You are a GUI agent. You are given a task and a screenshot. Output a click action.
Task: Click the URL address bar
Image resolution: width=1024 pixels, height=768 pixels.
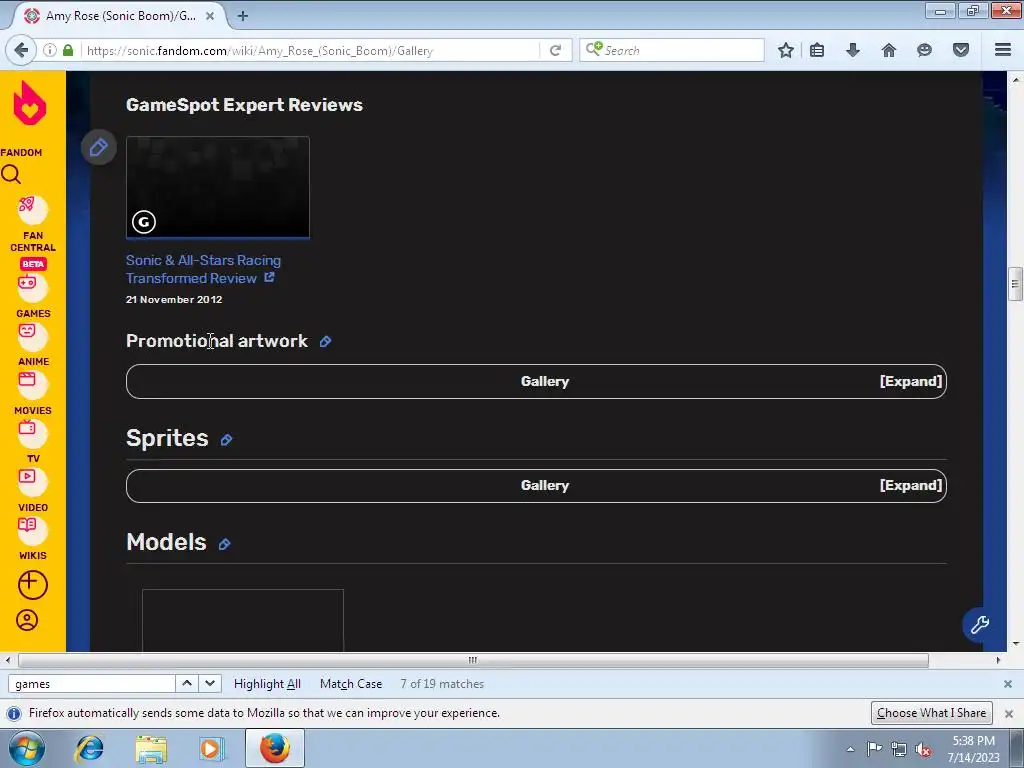pyautogui.click(x=310, y=50)
